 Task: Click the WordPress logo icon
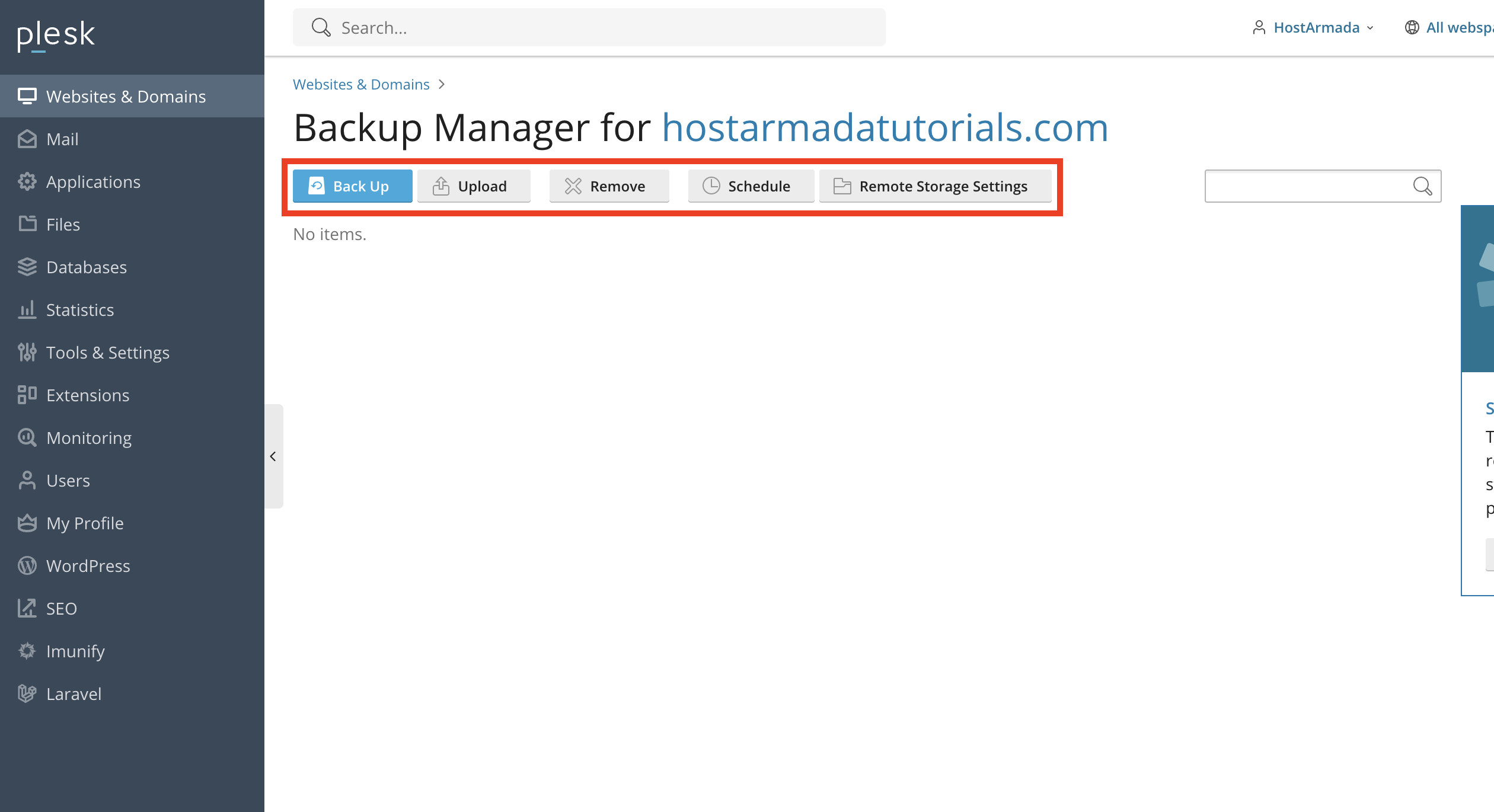tap(27, 565)
